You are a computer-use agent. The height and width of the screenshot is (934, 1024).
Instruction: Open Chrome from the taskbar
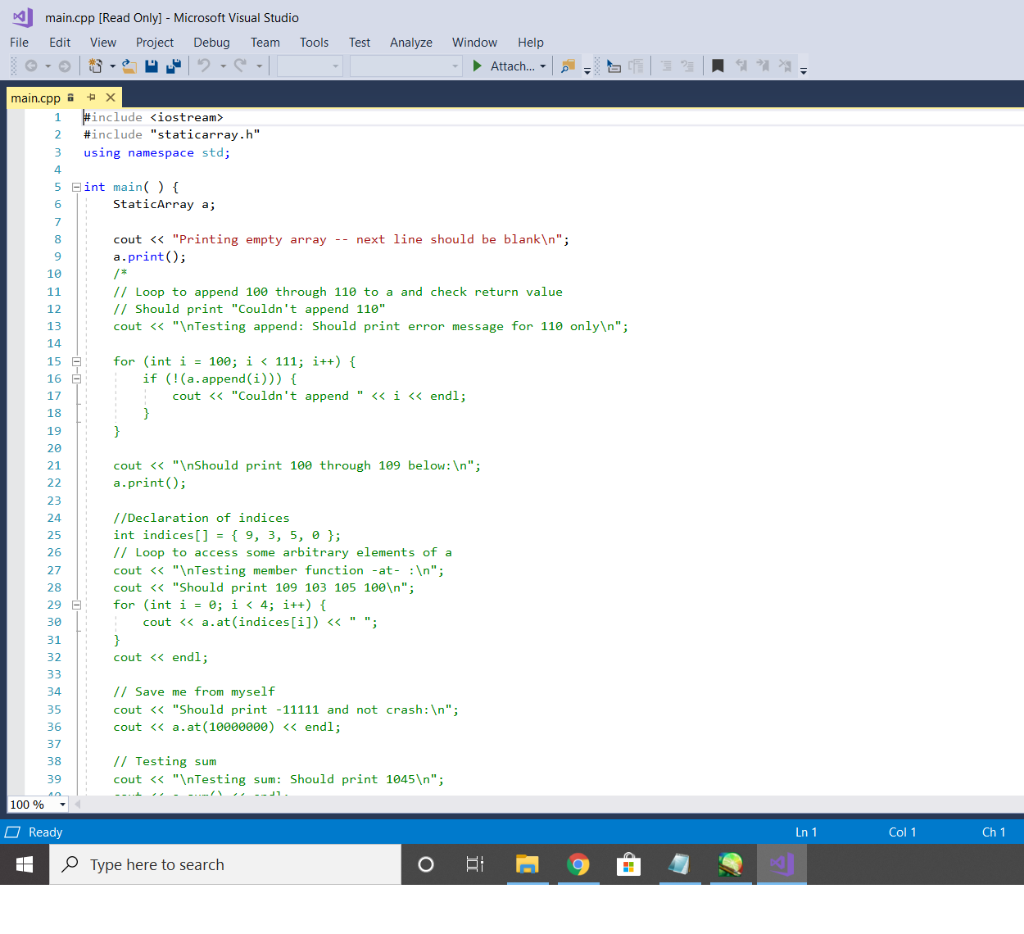[578, 864]
